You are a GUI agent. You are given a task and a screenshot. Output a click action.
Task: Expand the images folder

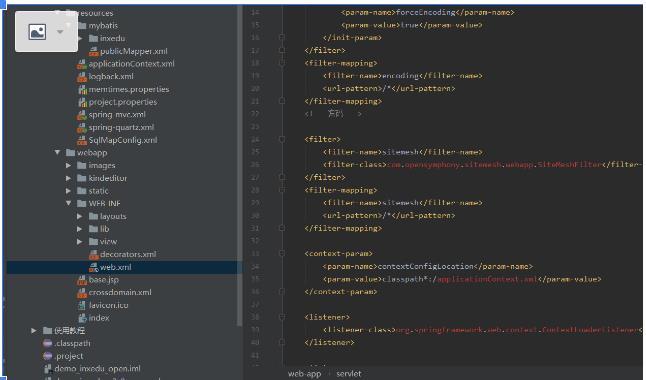[68, 165]
